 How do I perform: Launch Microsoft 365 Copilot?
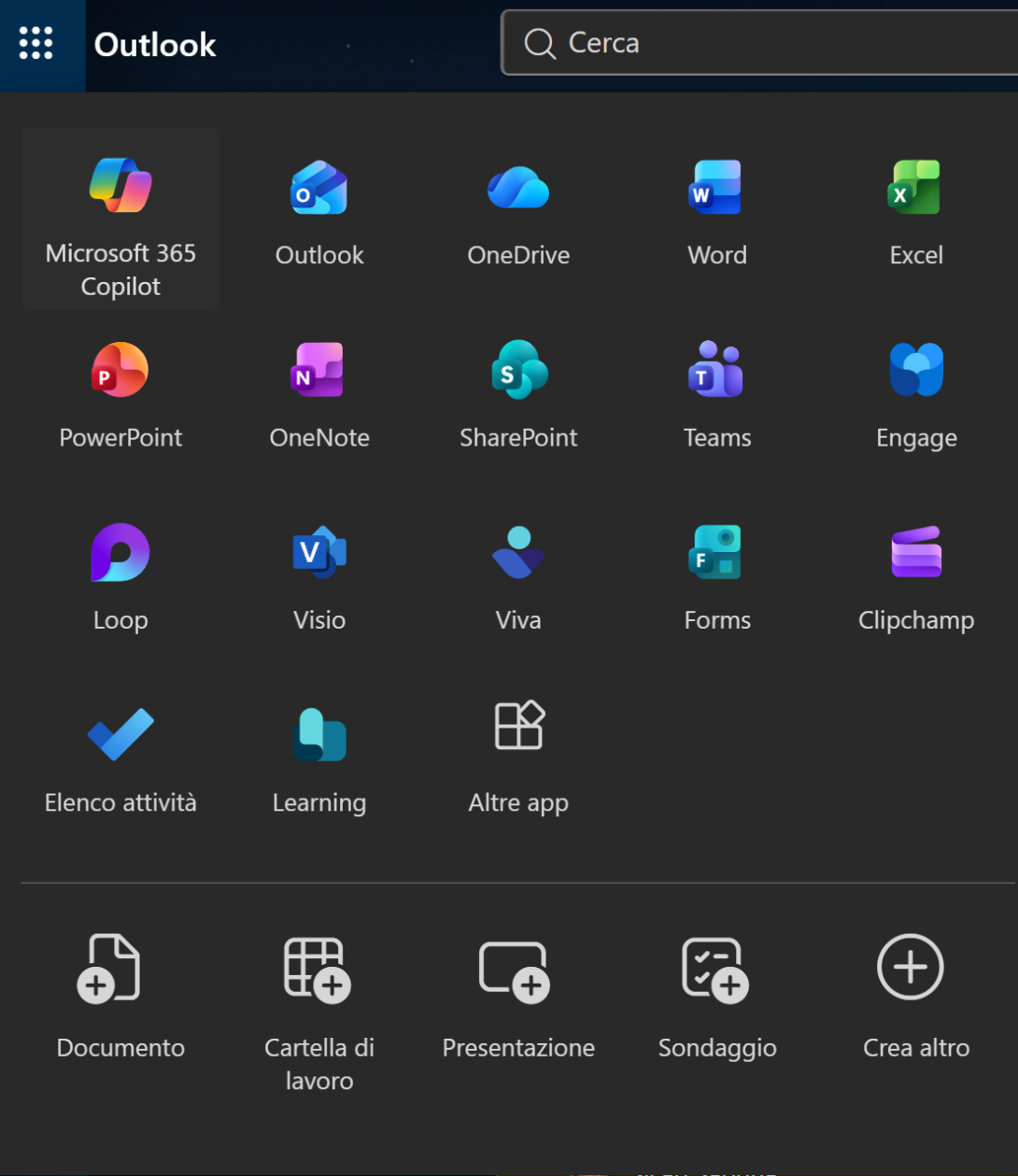click(120, 219)
